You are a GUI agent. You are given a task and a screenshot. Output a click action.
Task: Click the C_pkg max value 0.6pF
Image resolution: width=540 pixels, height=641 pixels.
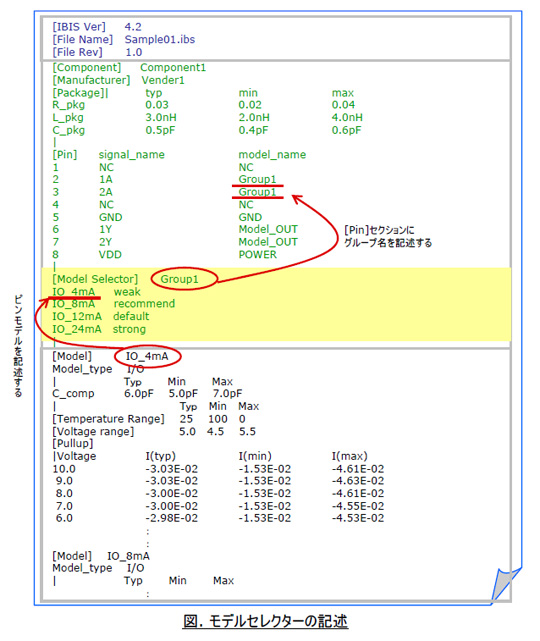pos(347,130)
